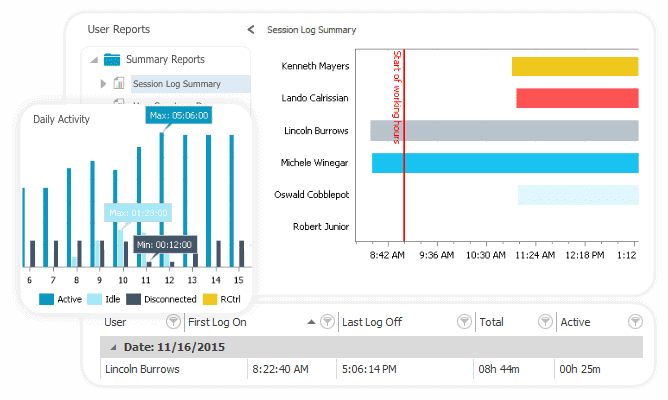
Task: Open the Total column filter icon
Action: 545,322
